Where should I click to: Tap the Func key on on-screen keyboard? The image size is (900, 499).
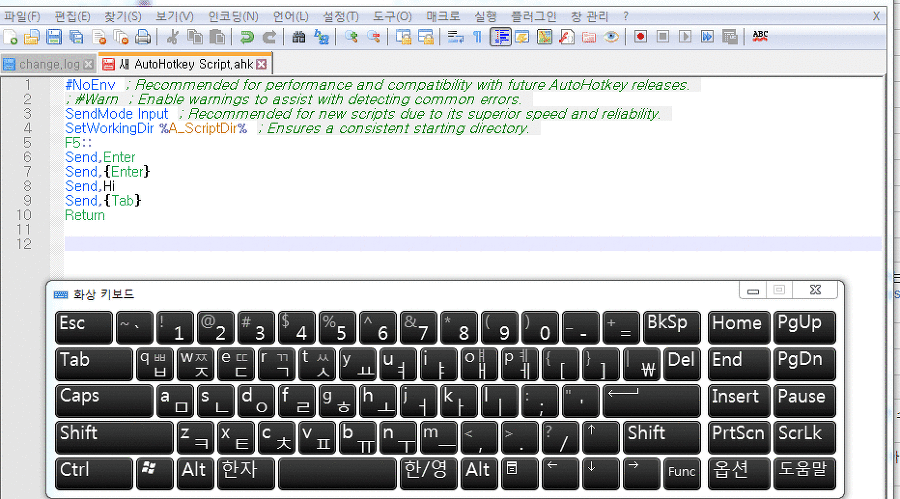pyautogui.click(x=681, y=474)
